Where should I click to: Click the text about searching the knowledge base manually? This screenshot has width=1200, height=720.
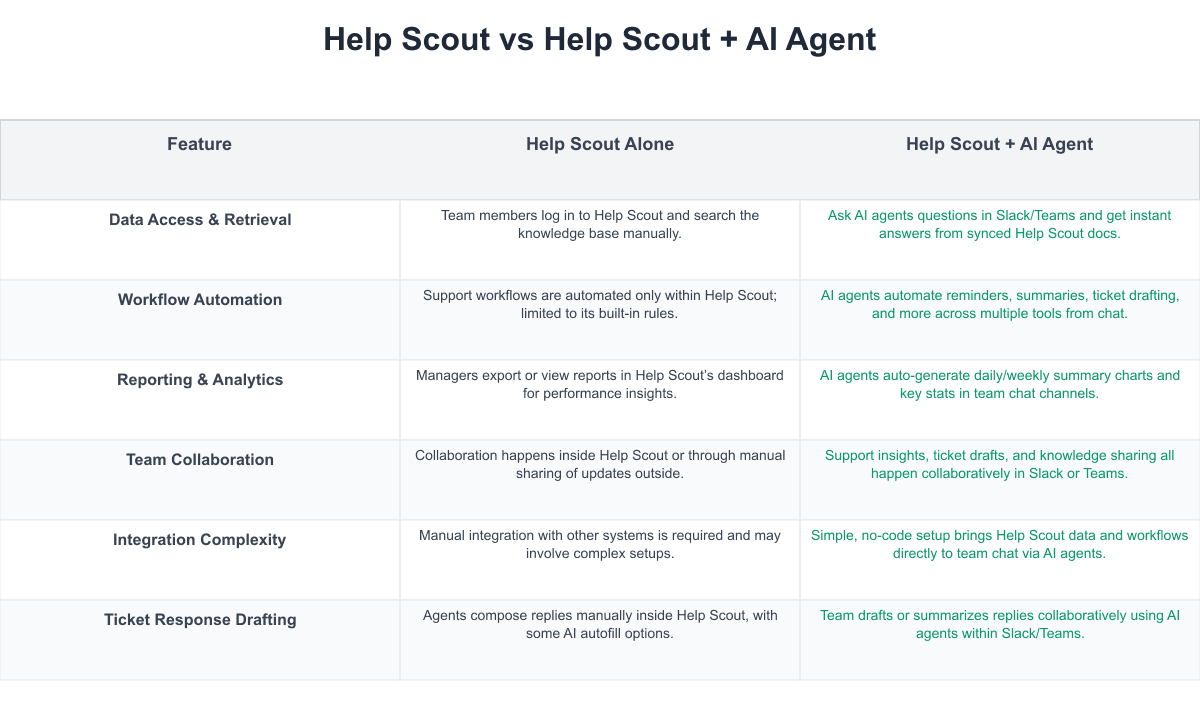(600, 224)
